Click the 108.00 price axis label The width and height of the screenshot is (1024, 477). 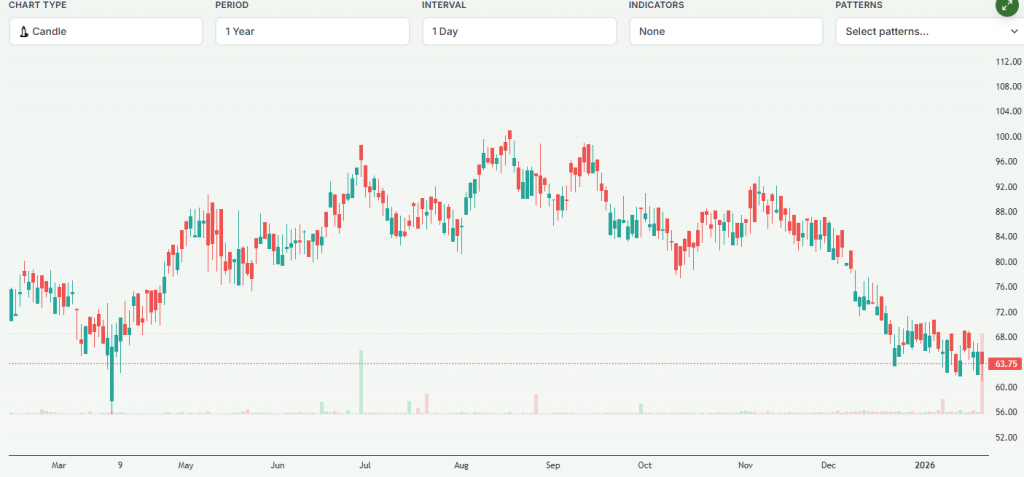click(x=1008, y=86)
